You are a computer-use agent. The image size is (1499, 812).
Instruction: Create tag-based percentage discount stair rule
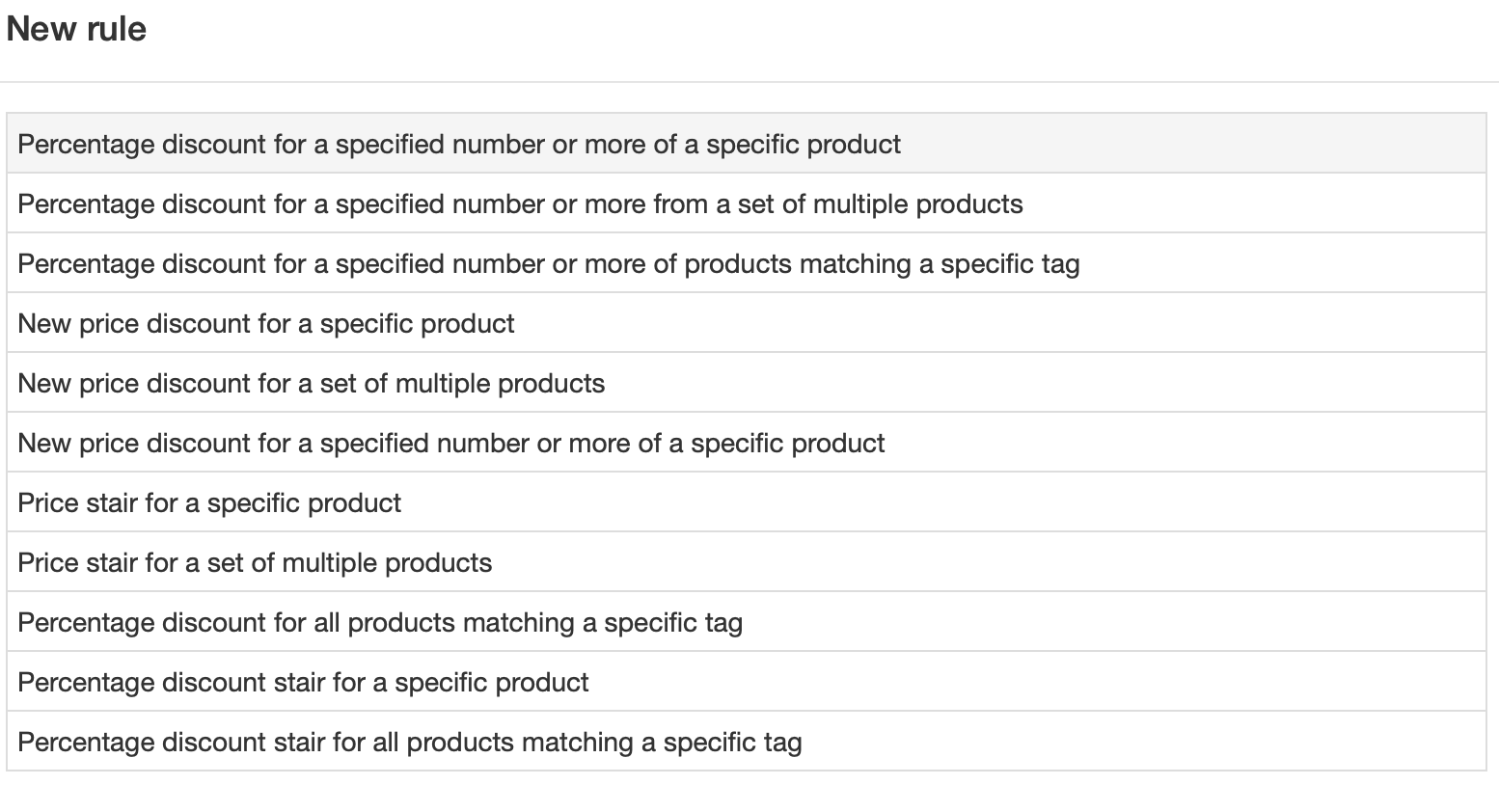point(410,743)
